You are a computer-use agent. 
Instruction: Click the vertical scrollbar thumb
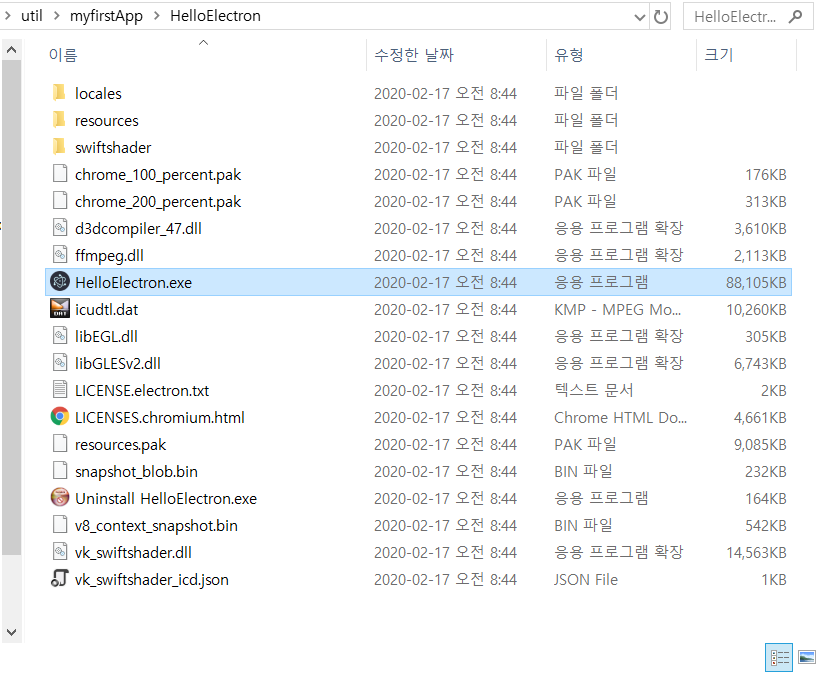coord(11,307)
